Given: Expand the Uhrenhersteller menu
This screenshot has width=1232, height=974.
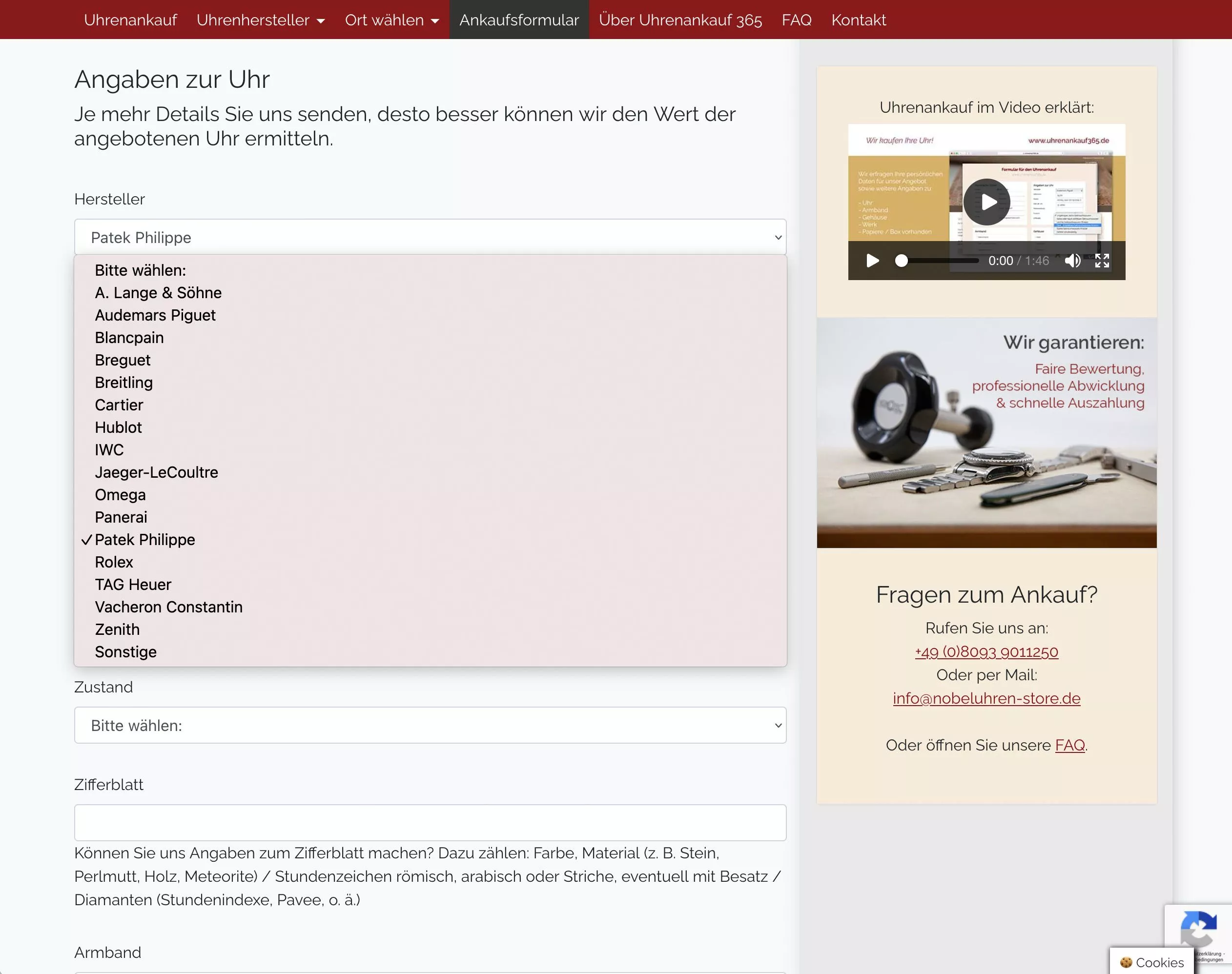Looking at the screenshot, I should tap(261, 20).
